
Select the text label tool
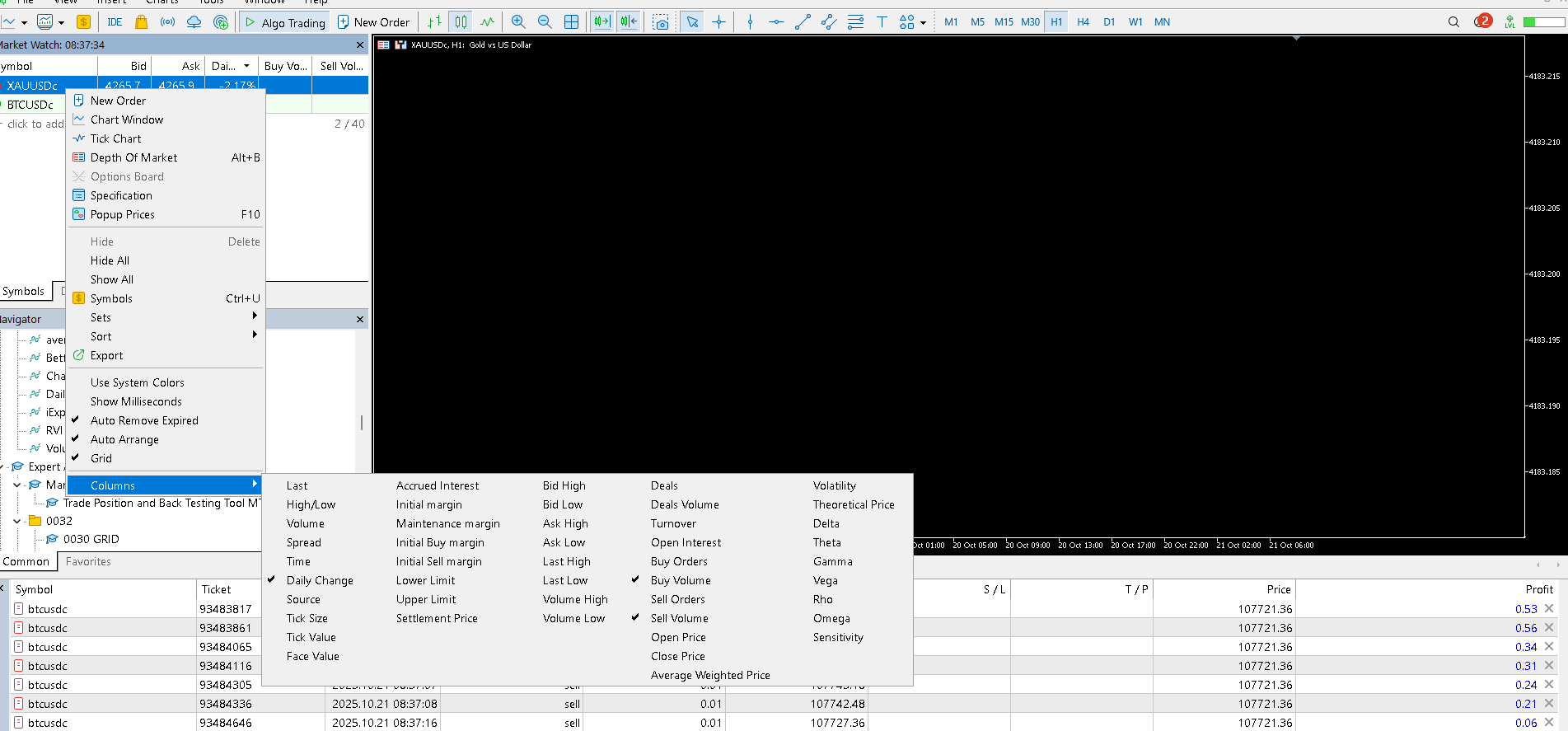[882, 22]
